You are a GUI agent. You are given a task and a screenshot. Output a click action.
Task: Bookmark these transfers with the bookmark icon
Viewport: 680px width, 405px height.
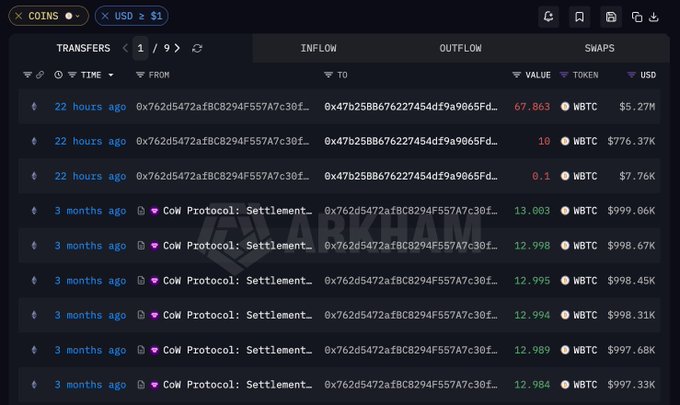click(579, 16)
